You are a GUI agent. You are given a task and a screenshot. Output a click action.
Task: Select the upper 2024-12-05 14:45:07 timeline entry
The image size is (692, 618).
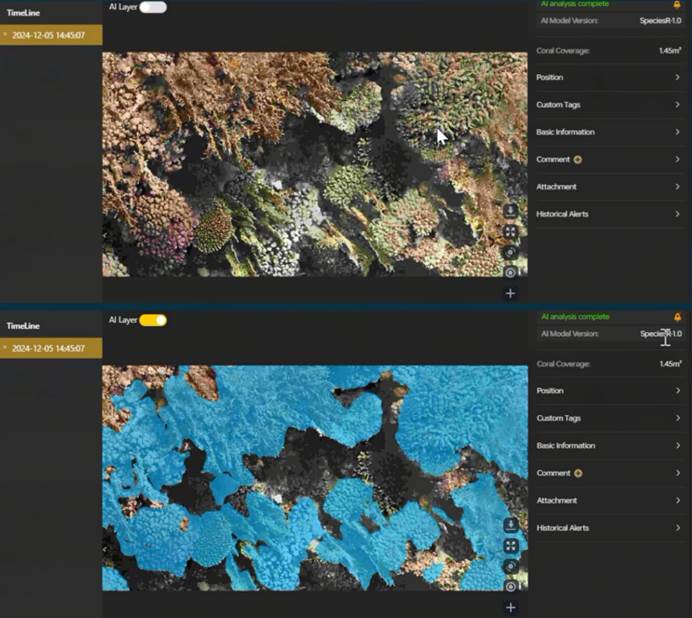(50, 35)
